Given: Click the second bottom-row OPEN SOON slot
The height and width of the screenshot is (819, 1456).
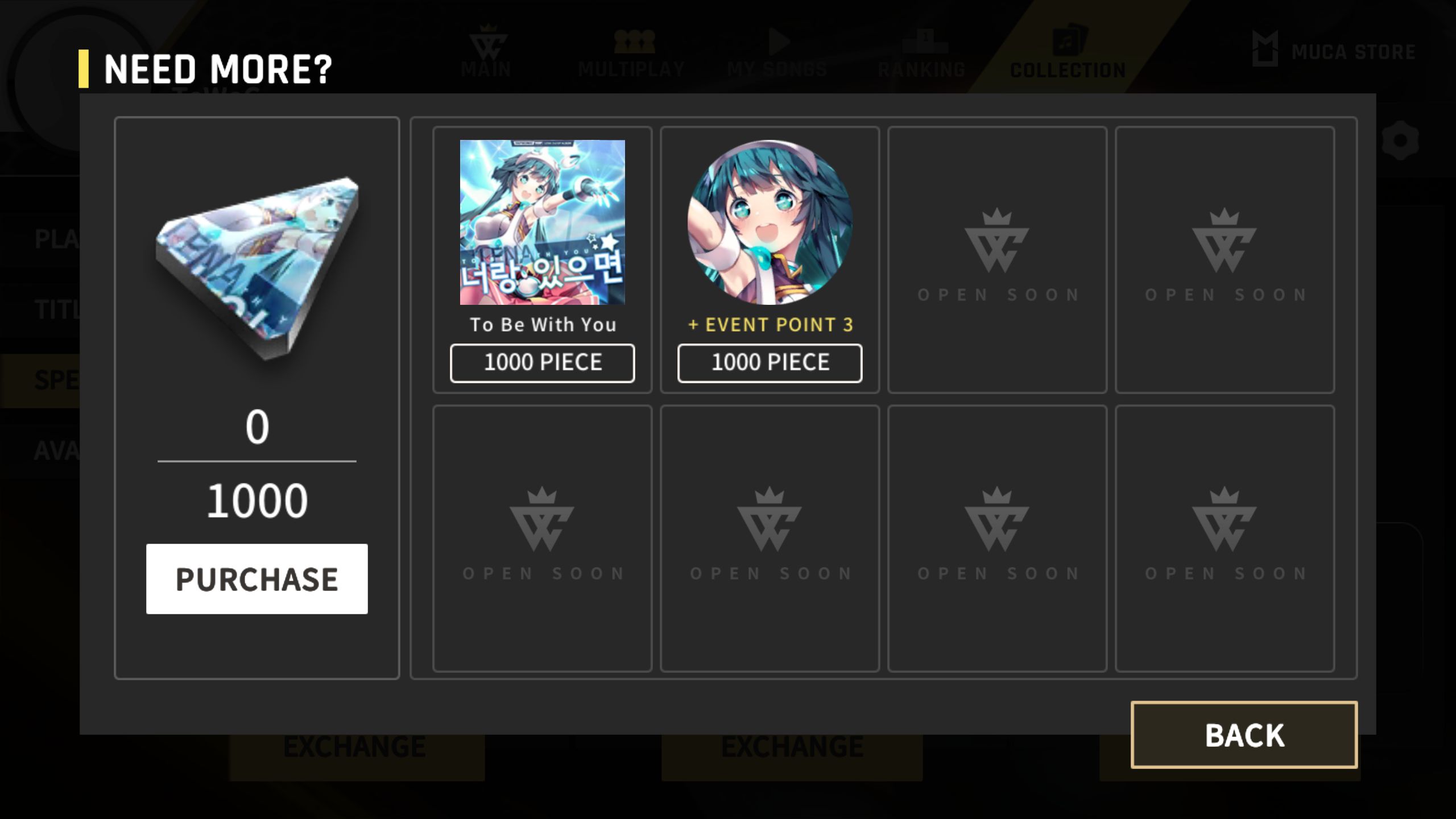Looking at the screenshot, I should (770, 538).
